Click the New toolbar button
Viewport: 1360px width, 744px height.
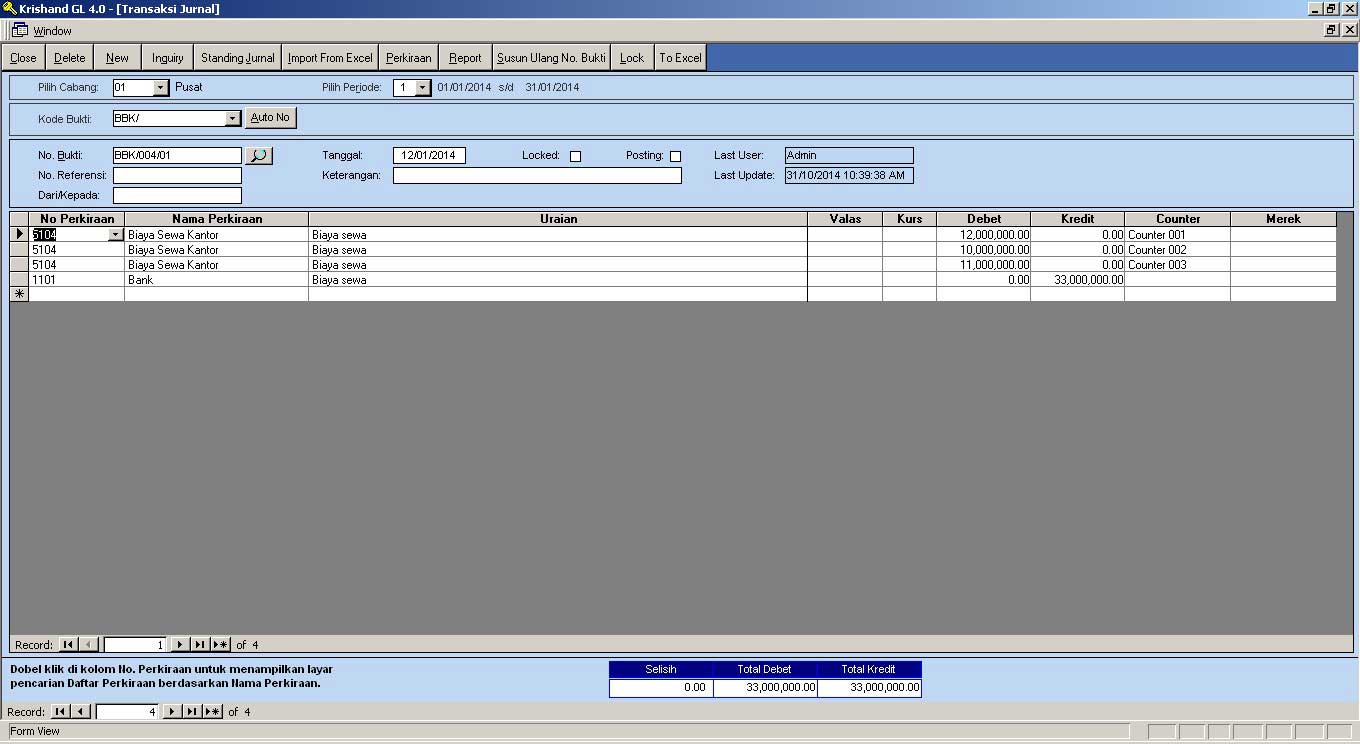(117, 58)
